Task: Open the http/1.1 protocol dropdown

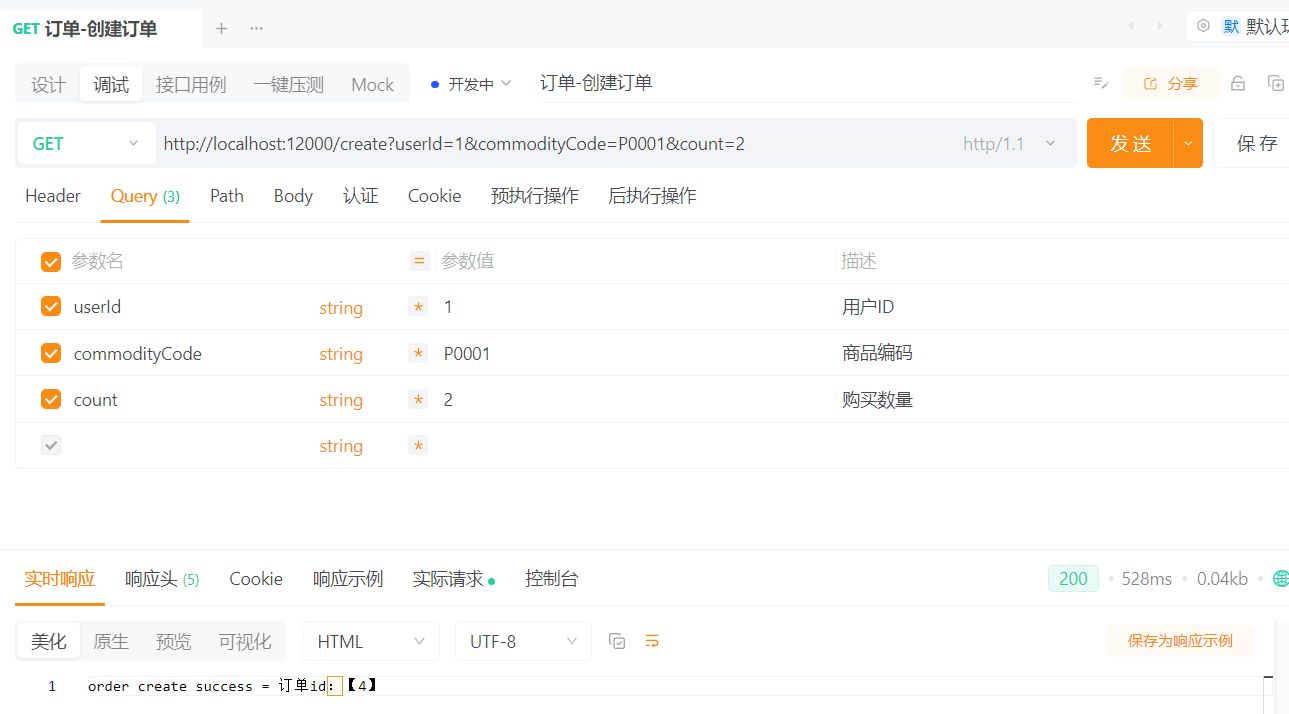Action: [x=1010, y=143]
